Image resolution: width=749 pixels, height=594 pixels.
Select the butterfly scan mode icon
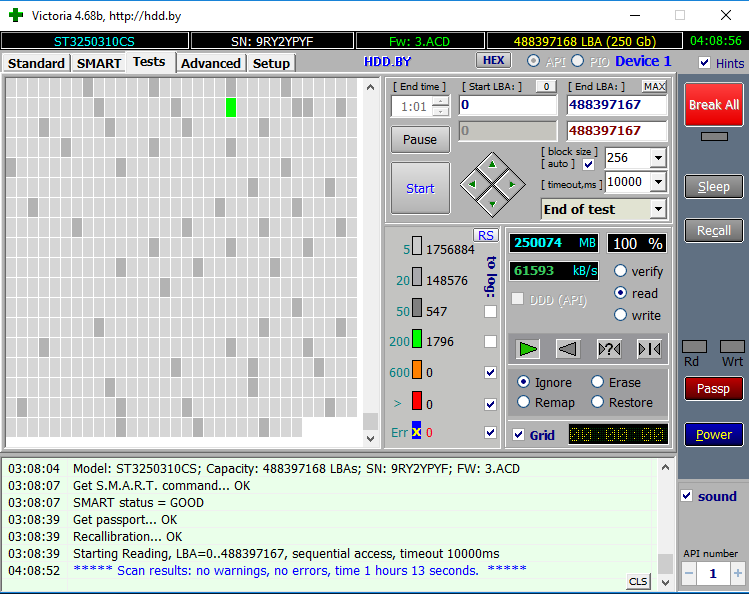[650, 349]
